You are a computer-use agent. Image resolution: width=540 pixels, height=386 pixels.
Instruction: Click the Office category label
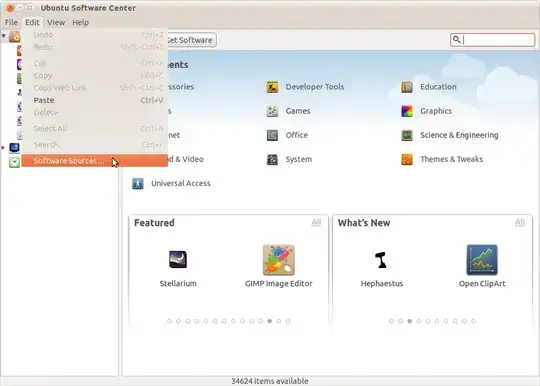[297, 135]
